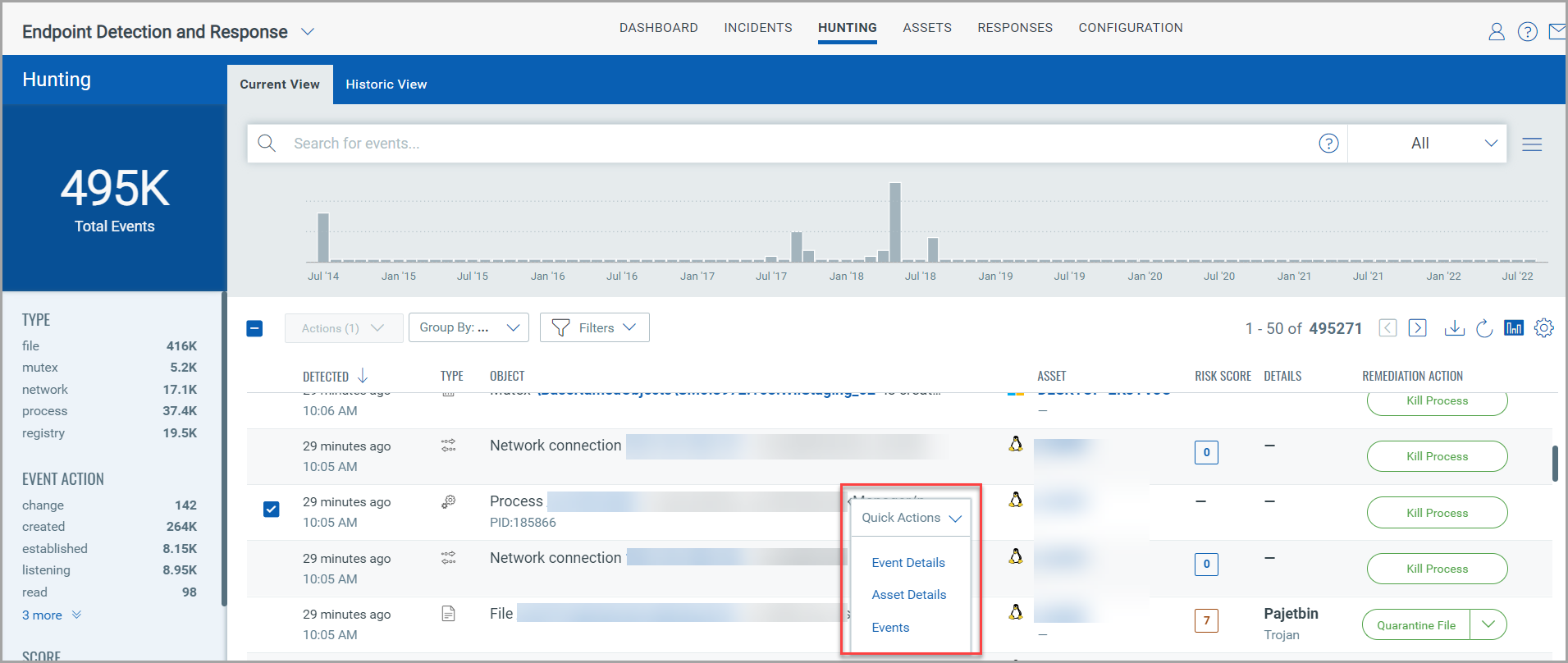The height and width of the screenshot is (663, 1568).
Task: Open the Filters dropdown
Action: (x=595, y=327)
